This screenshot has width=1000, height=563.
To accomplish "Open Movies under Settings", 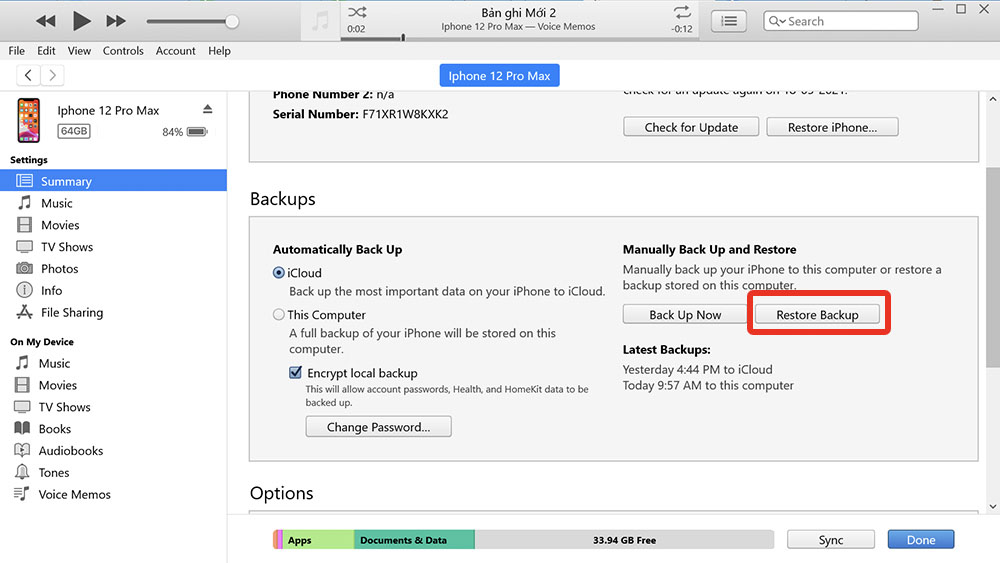I will (x=114, y=224).
